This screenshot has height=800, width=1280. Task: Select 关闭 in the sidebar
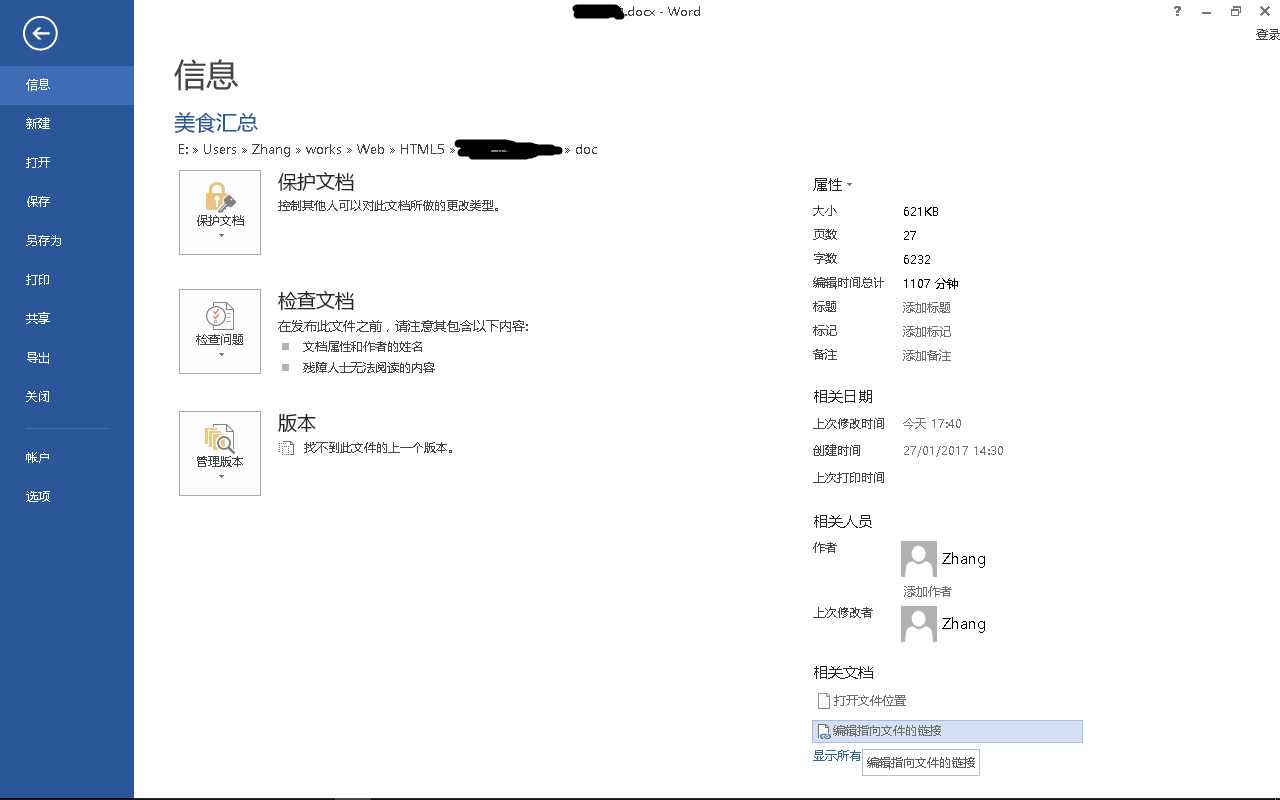[x=67, y=397]
